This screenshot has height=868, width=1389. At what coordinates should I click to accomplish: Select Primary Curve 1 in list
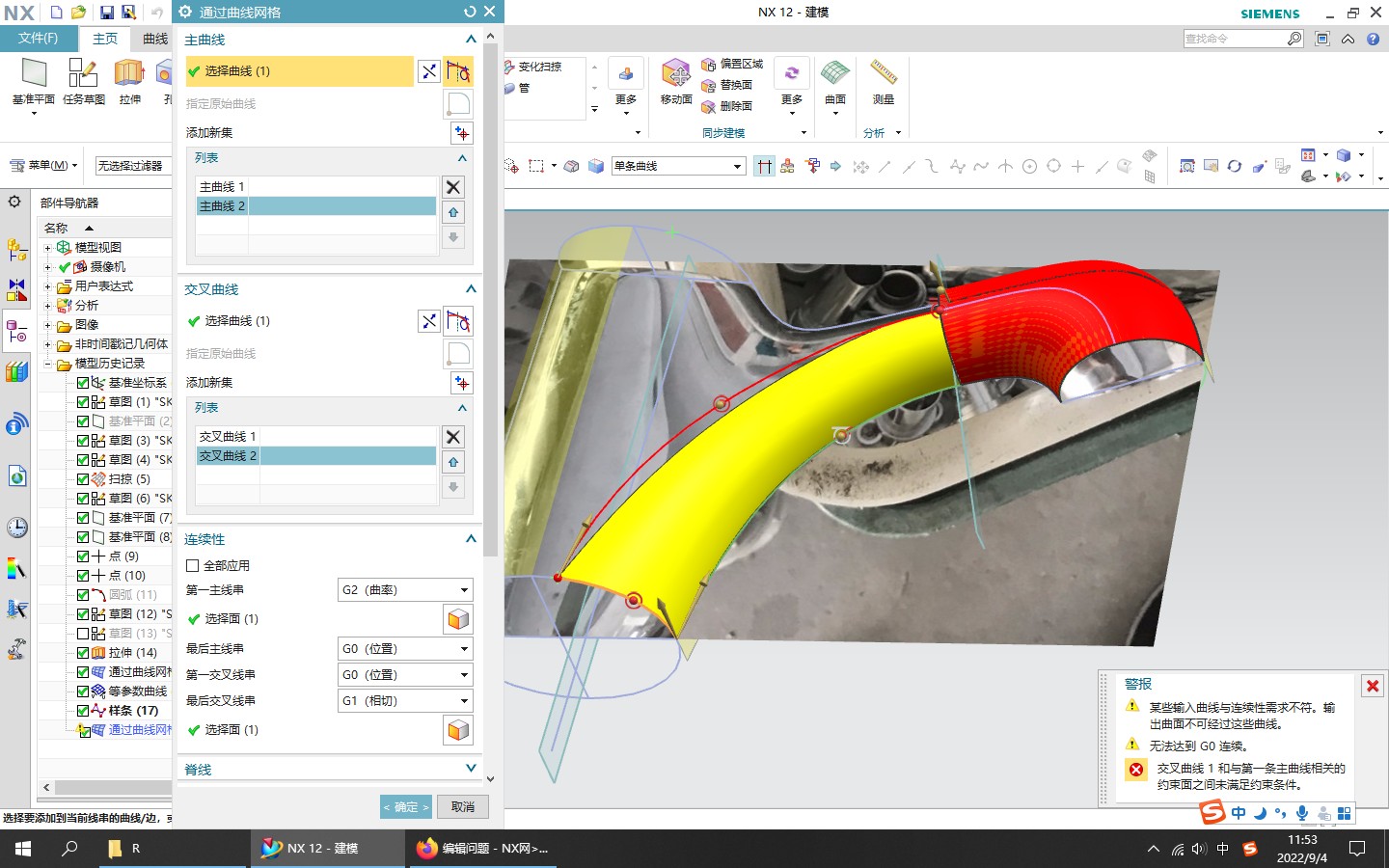pos(316,187)
